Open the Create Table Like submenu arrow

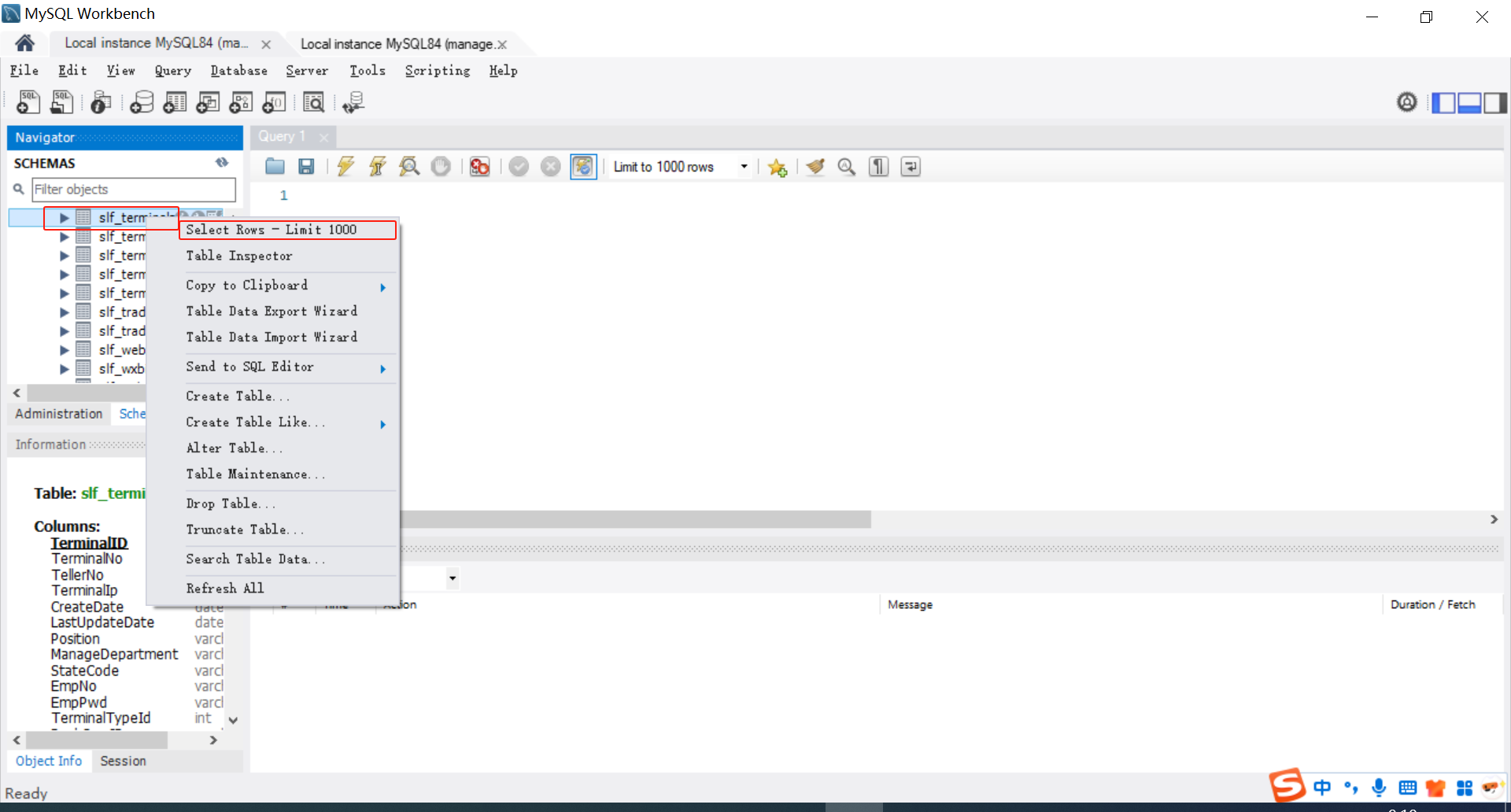pos(383,424)
